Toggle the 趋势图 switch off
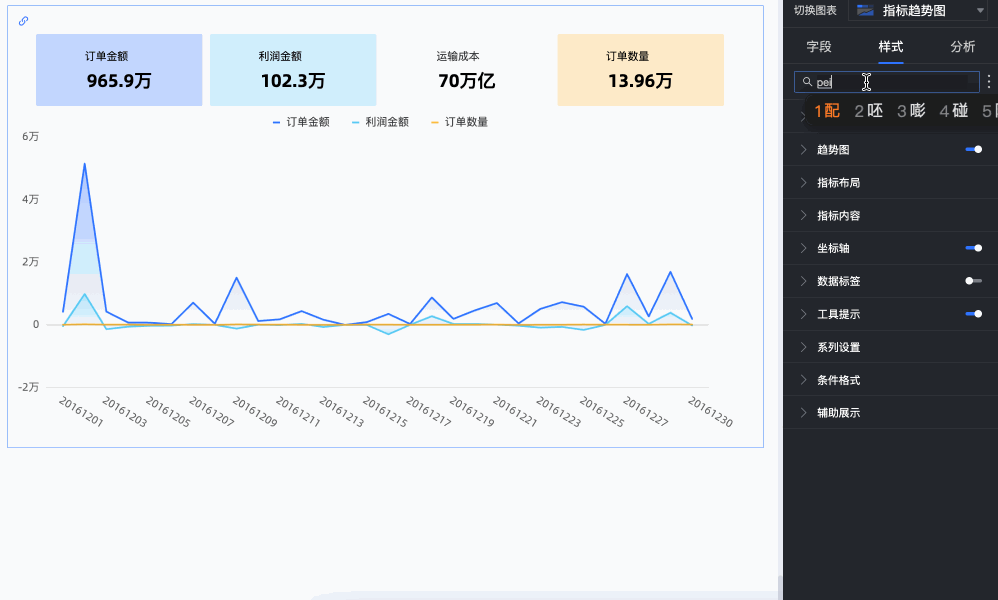 click(973, 149)
